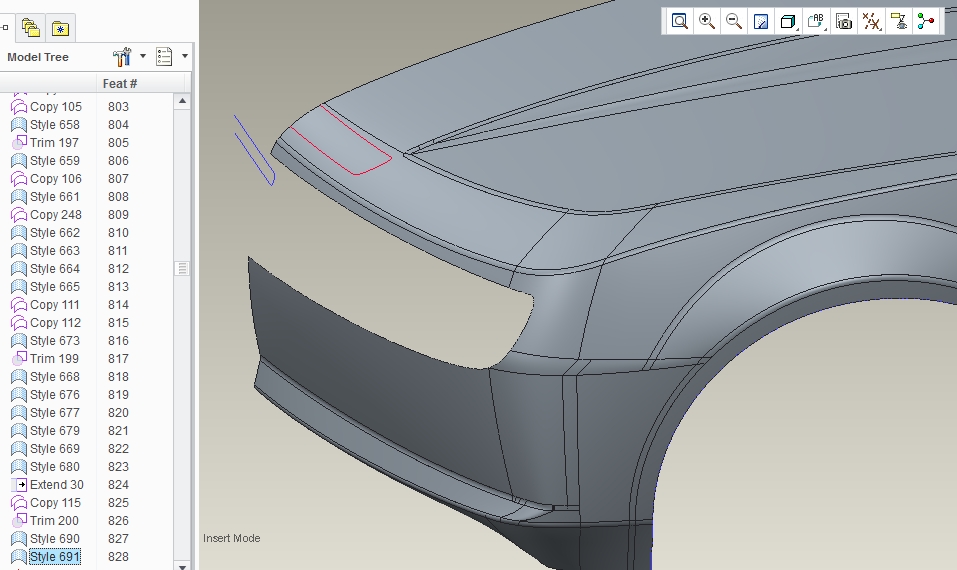Click the model tree scrollbar down arrow
957x570 pixels.
coord(182,566)
